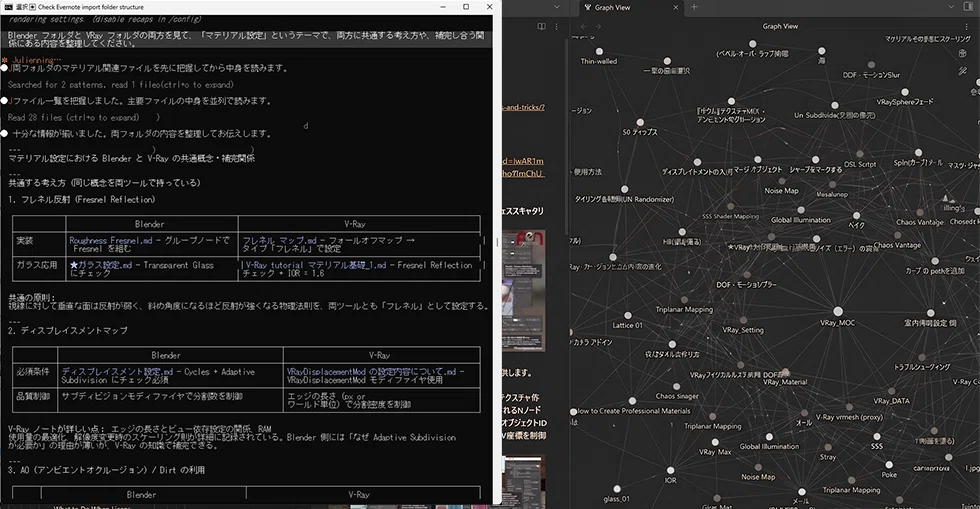
Task: Click 'Check Evernote import folder structure' terminal title
Action: pos(91,7)
